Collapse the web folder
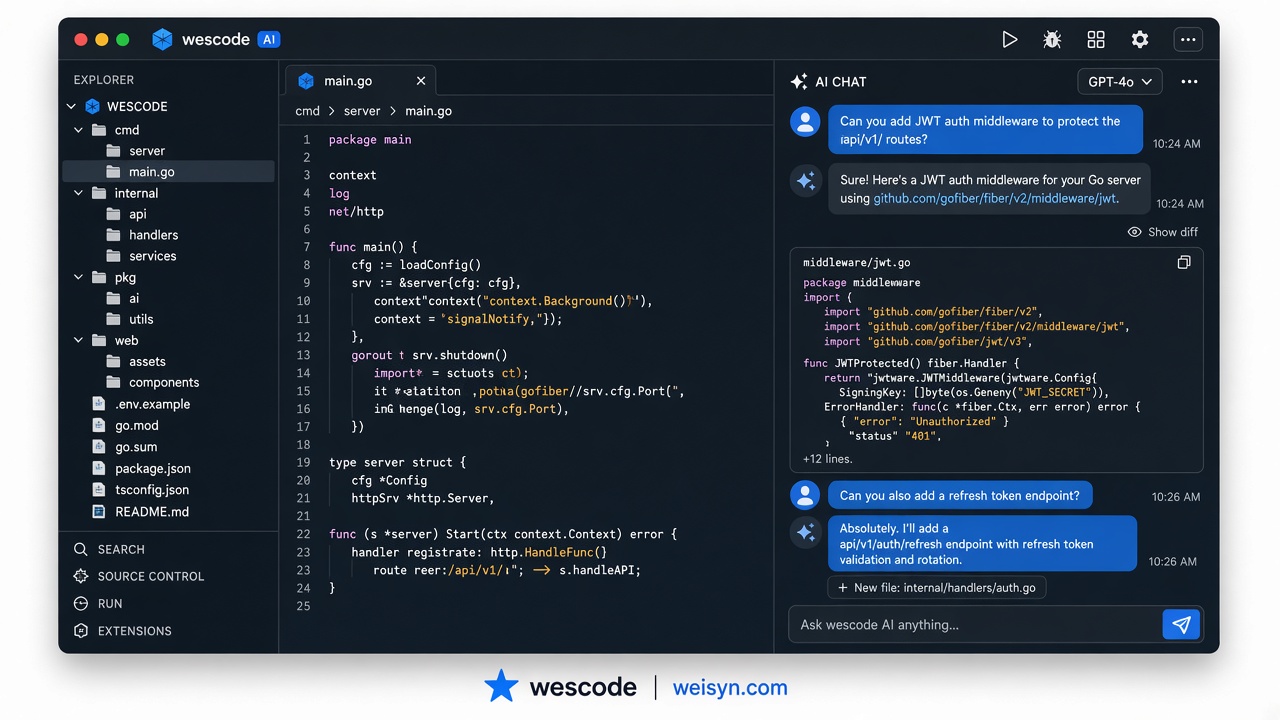This screenshot has width=1280, height=720. (x=79, y=340)
